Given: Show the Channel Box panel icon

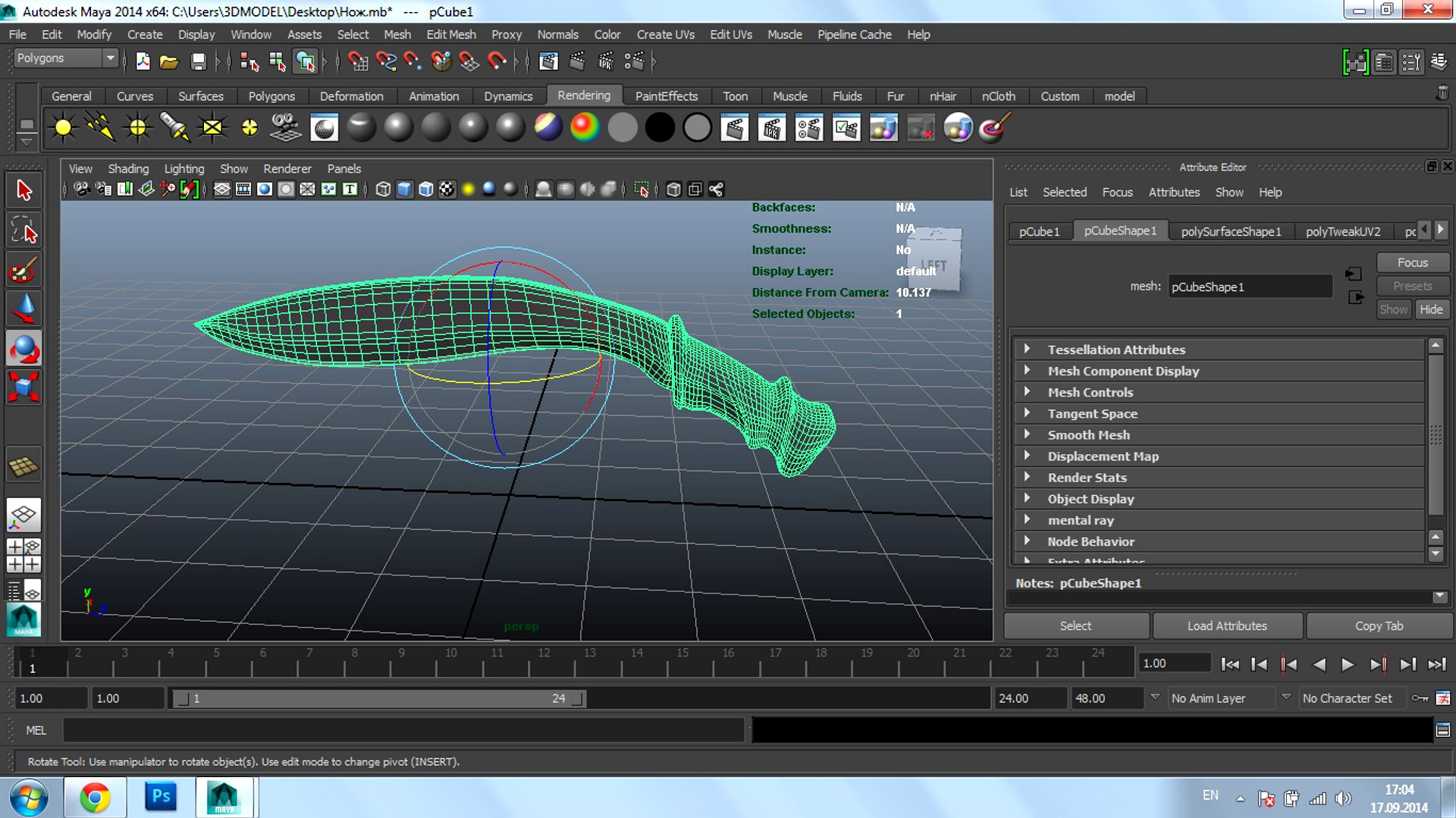Looking at the screenshot, I should pyautogui.click(x=1439, y=61).
